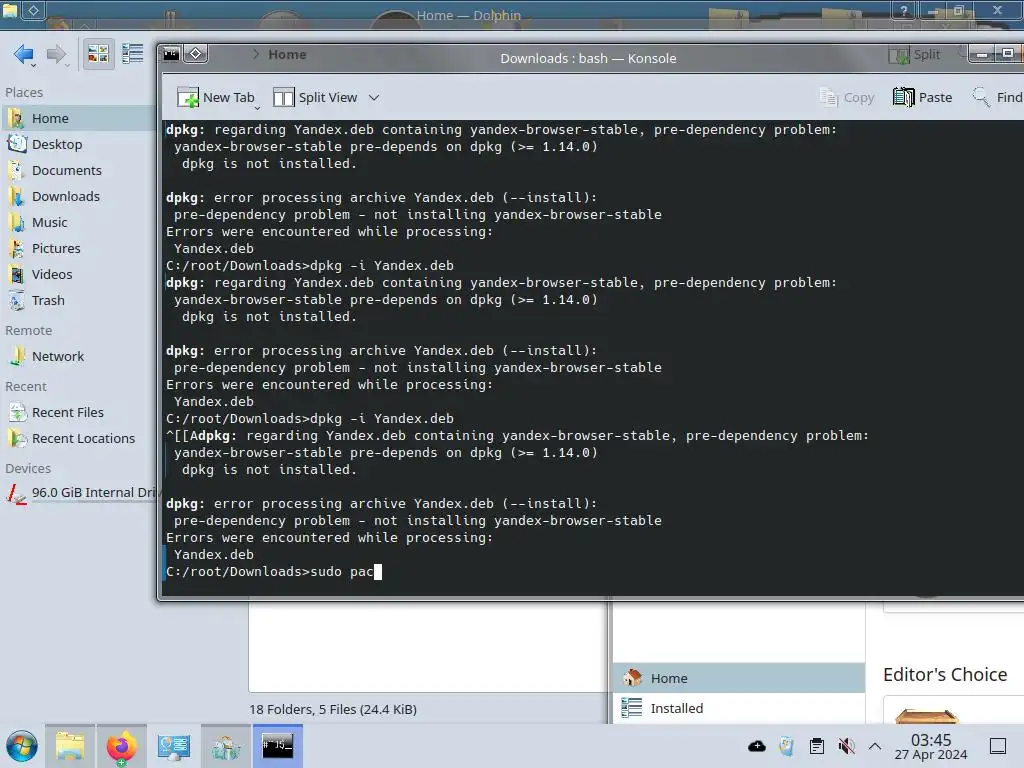This screenshot has width=1024, height=768.
Task: Click the Copy button in Konsole toolbar
Action: (847, 97)
